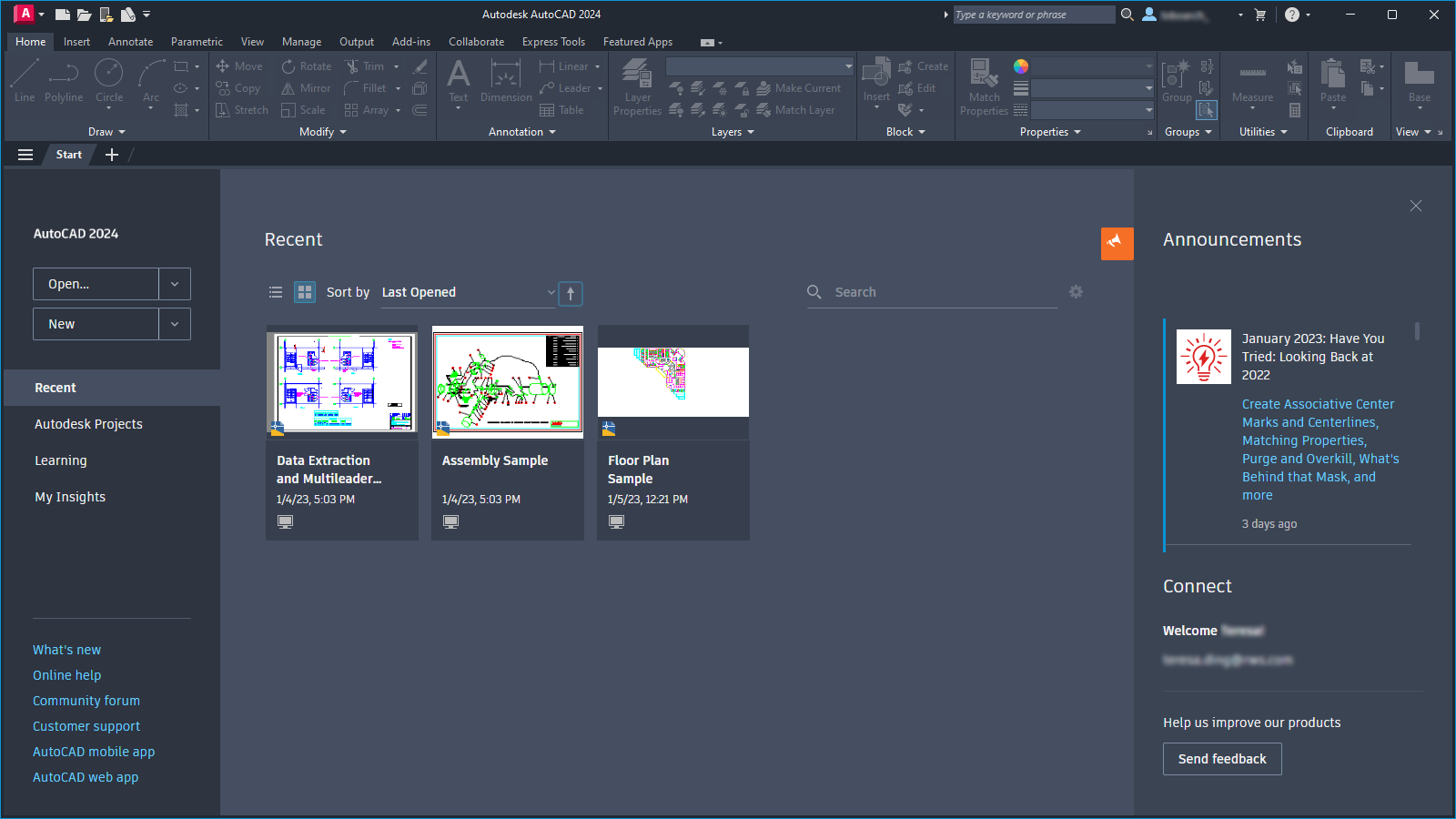Viewport: 1456px width, 819px height.
Task: Select the Rotate tool
Action: click(306, 66)
